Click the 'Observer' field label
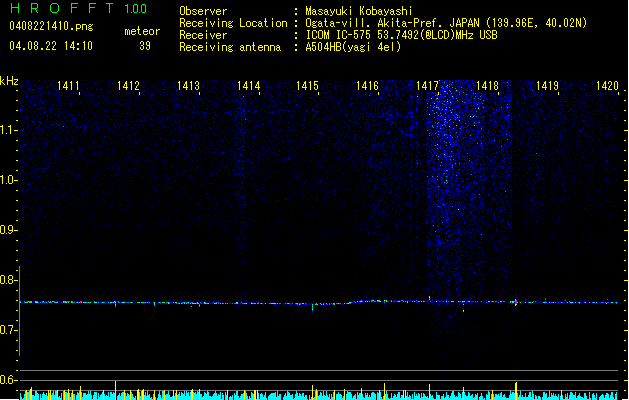The height and width of the screenshot is (400, 629). click(203, 11)
